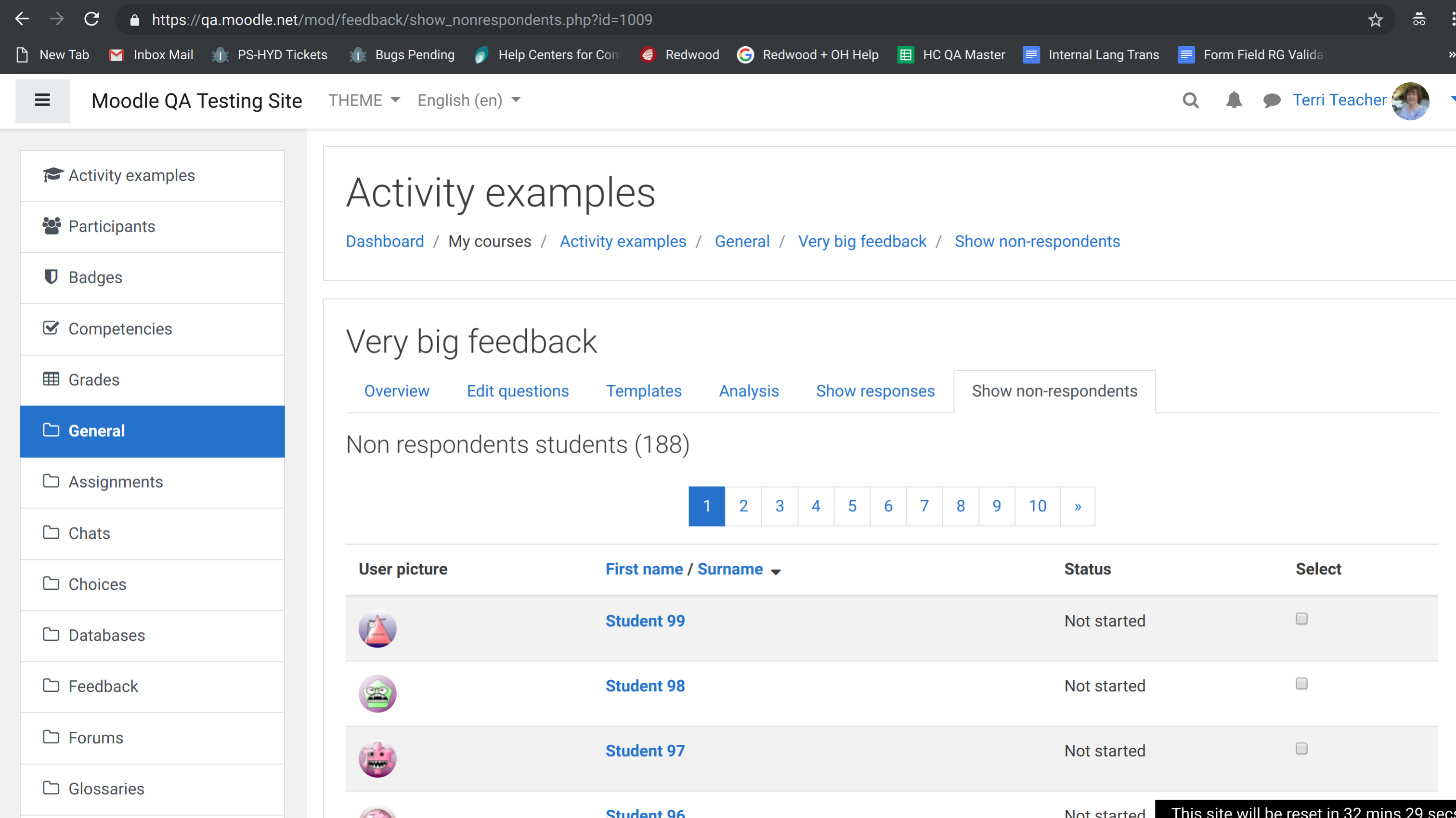Click the Competencies check icon
The height and width of the screenshot is (818, 1456).
tap(51, 328)
